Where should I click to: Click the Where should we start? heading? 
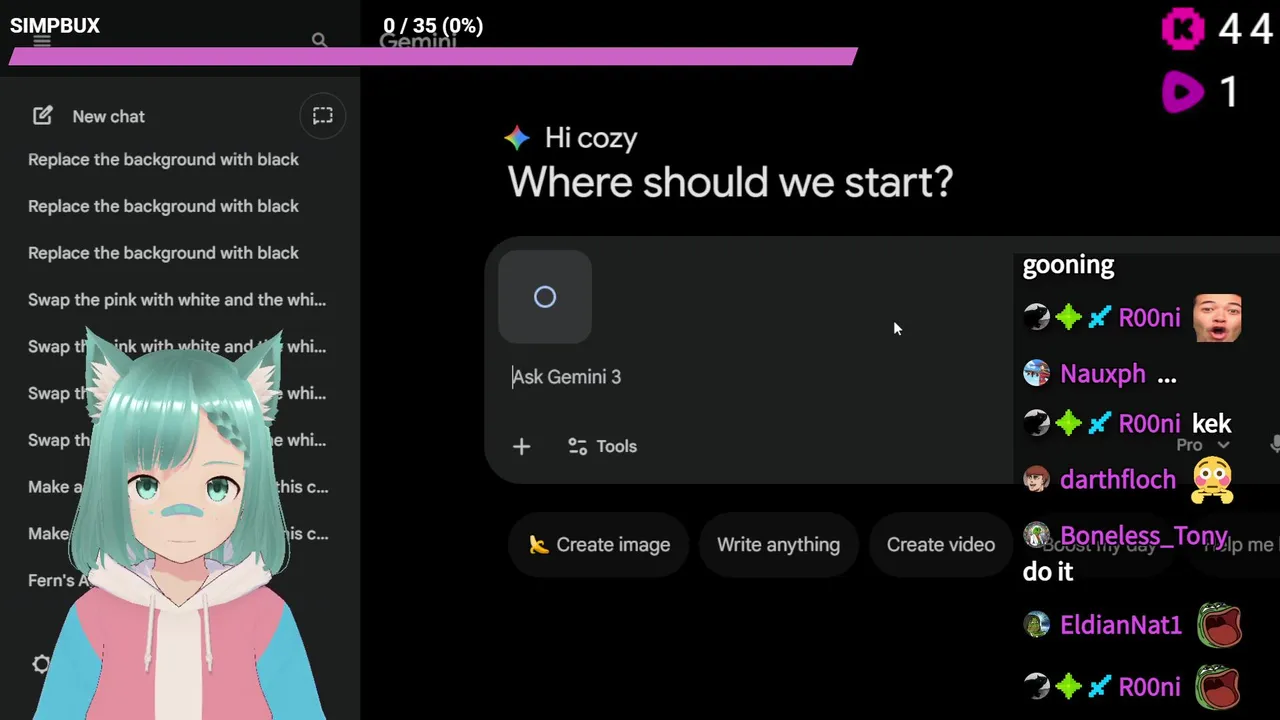pos(730,183)
